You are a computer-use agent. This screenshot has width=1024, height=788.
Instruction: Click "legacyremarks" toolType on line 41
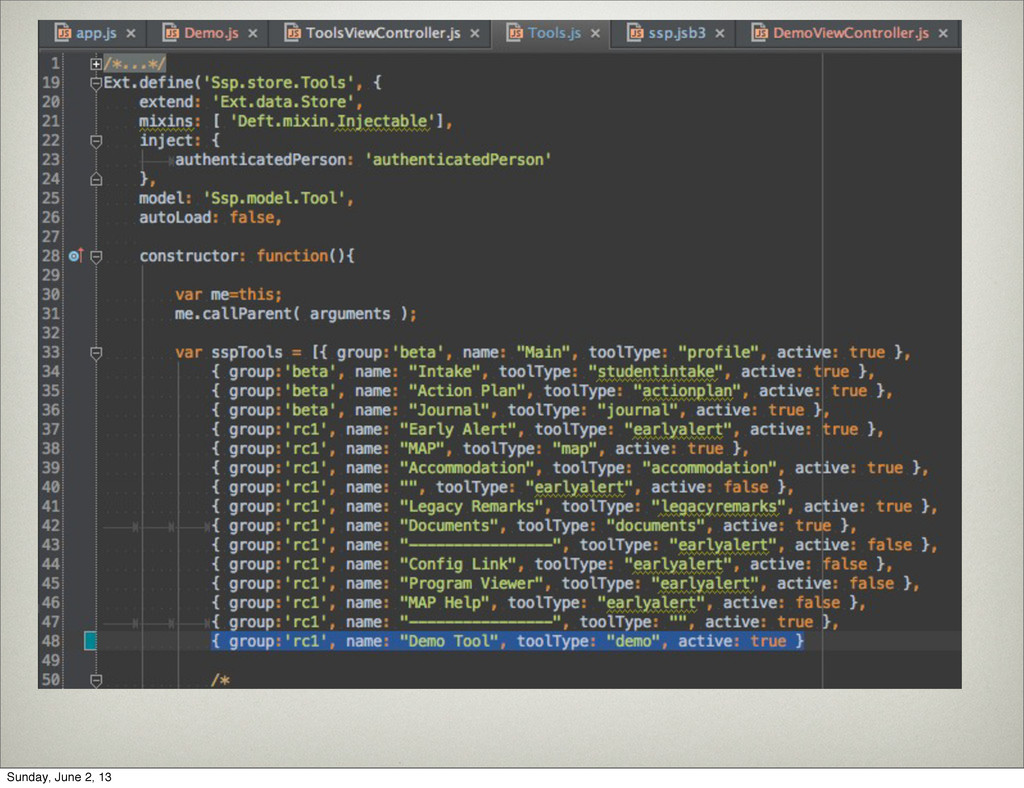click(x=719, y=507)
